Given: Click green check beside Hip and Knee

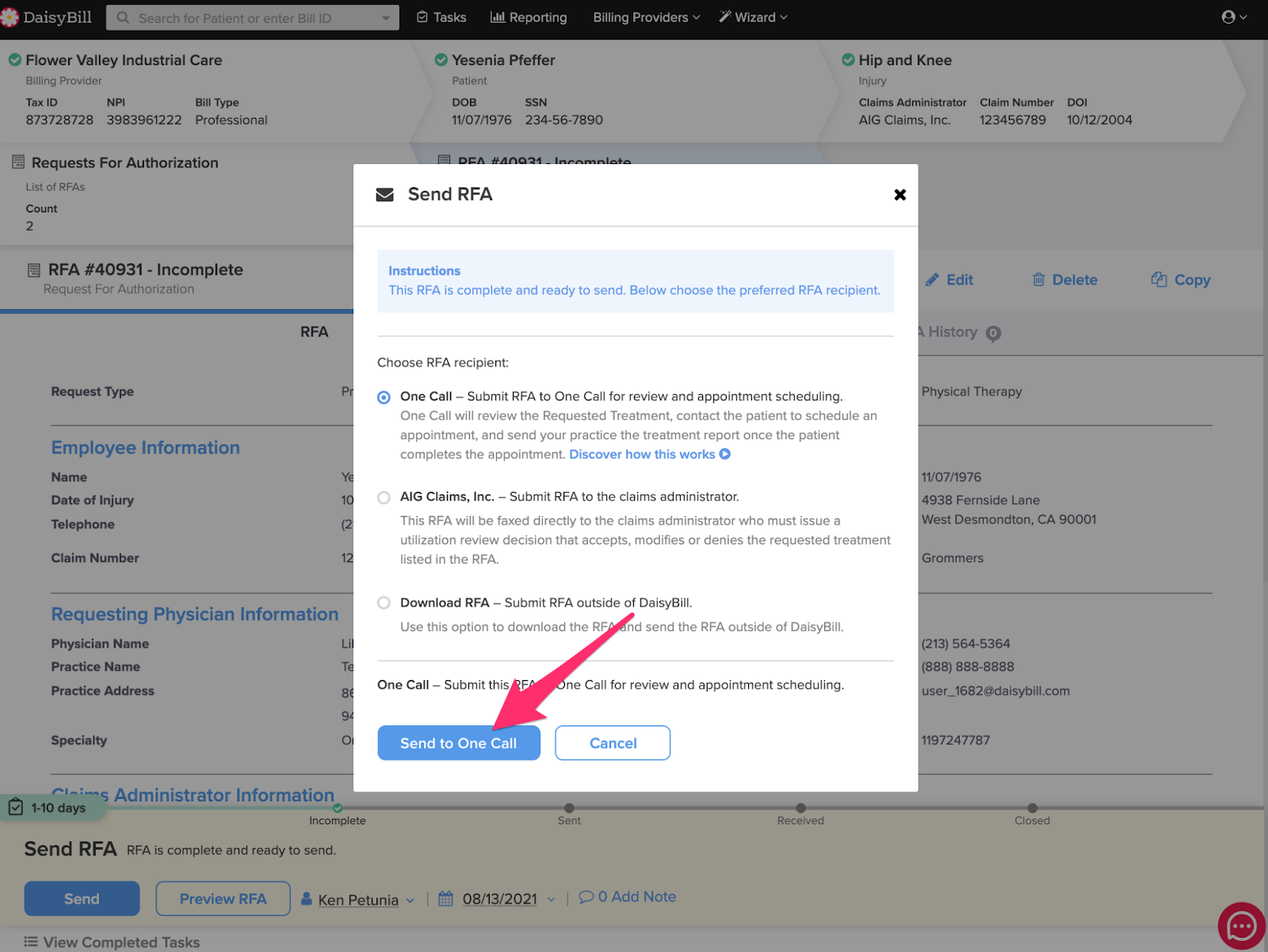Looking at the screenshot, I should 848,60.
